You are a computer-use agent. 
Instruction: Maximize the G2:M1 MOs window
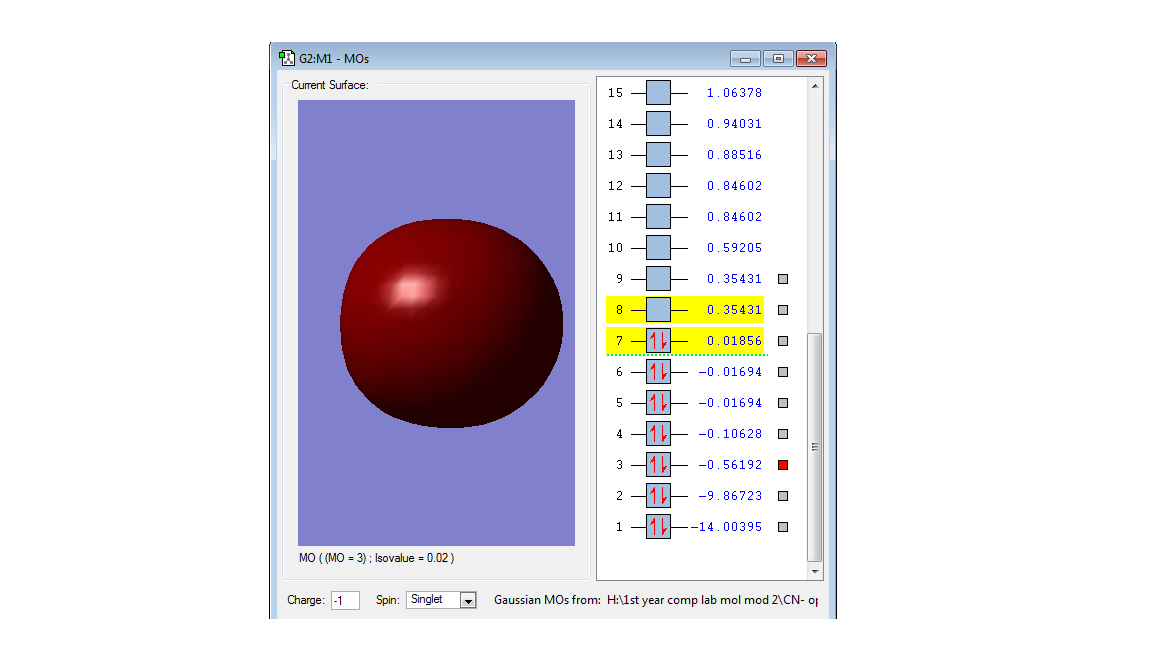pos(778,59)
